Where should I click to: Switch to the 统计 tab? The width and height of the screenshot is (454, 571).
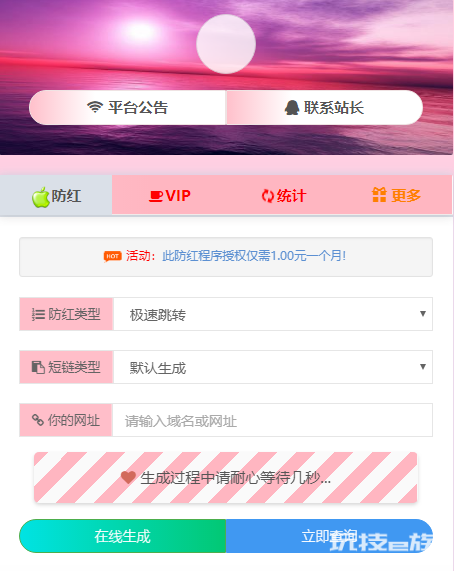[283, 195]
